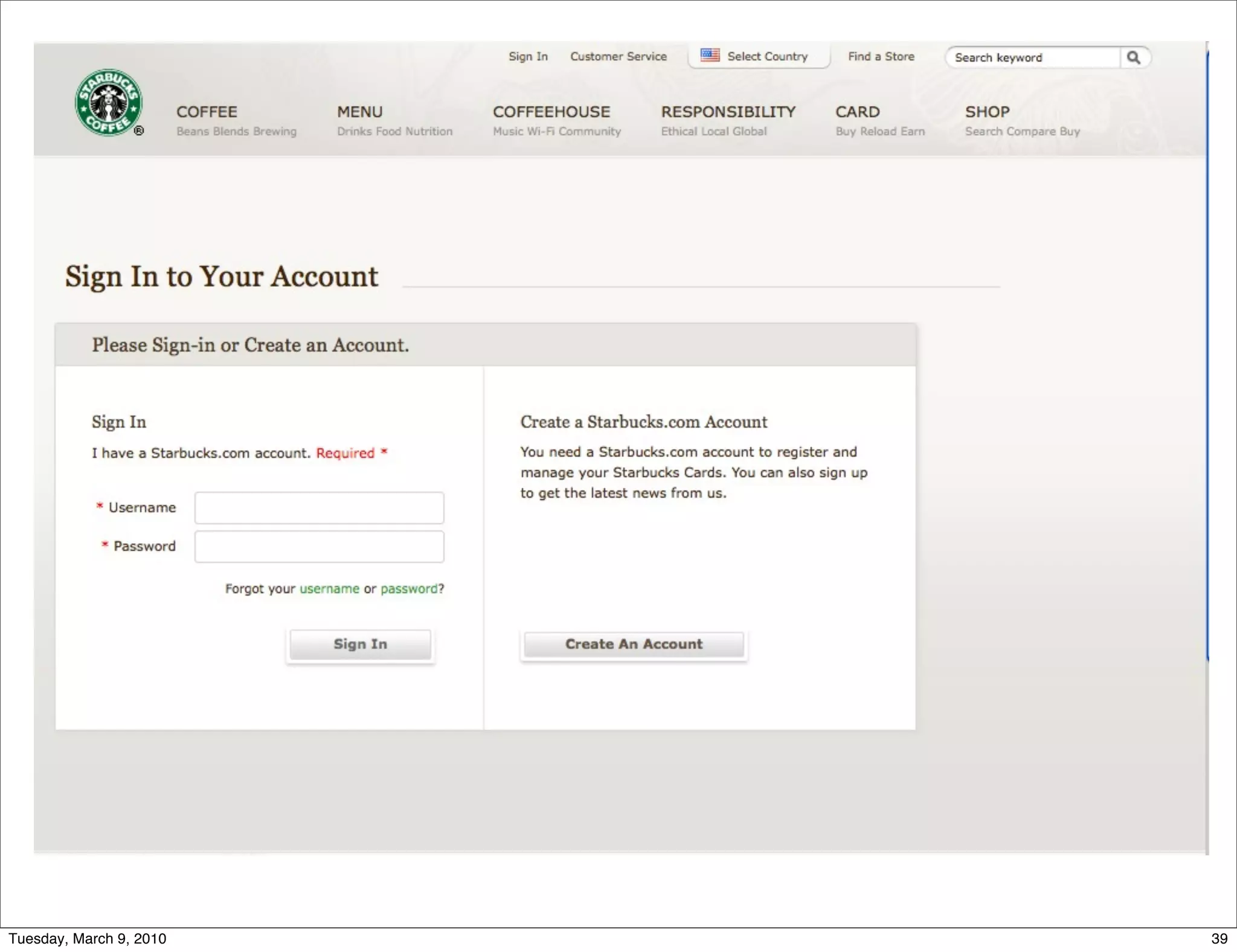This screenshot has height=952, width=1237.
Task: Click the Sign In link in header
Action: [528, 56]
